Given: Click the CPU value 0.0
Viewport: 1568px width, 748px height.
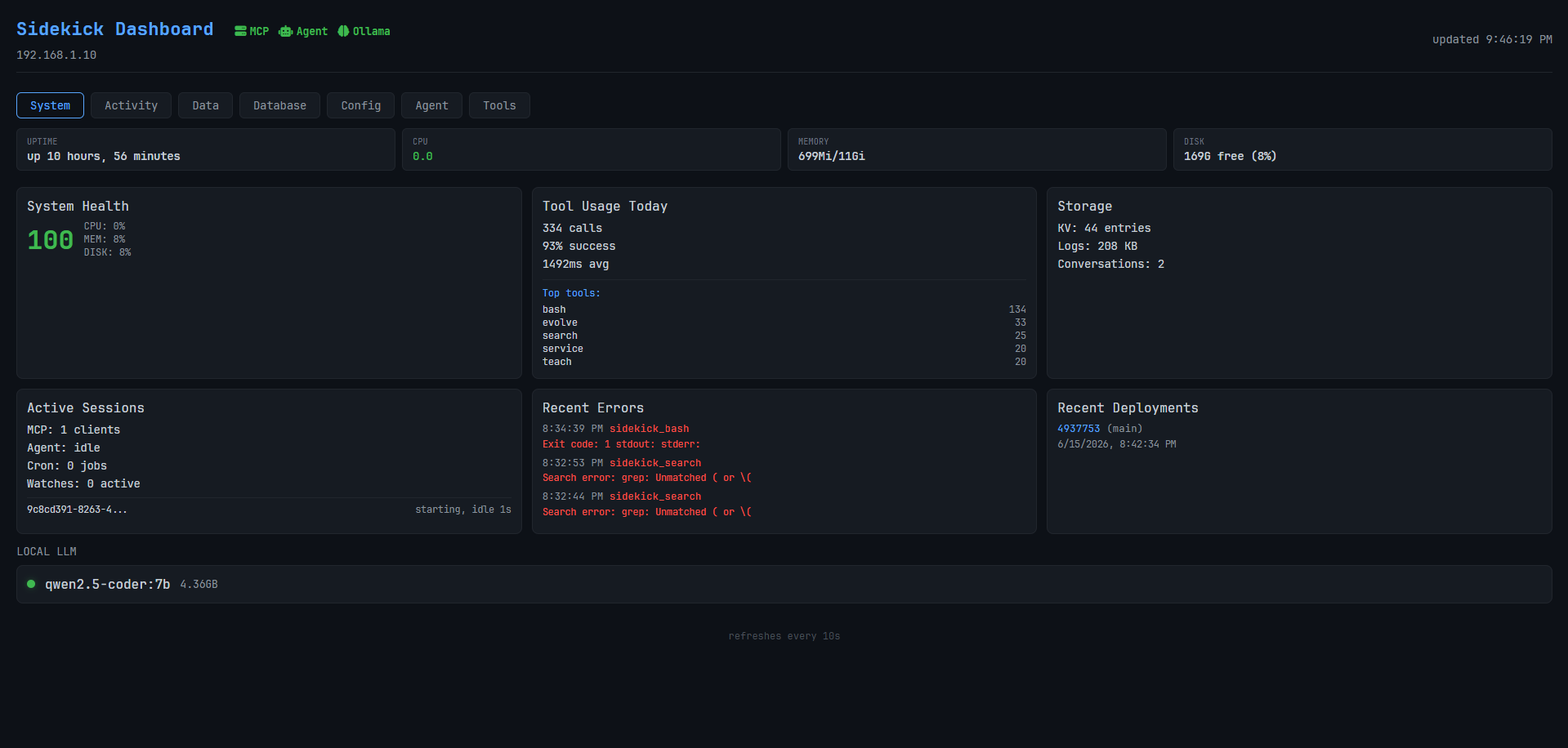Looking at the screenshot, I should (x=422, y=156).
